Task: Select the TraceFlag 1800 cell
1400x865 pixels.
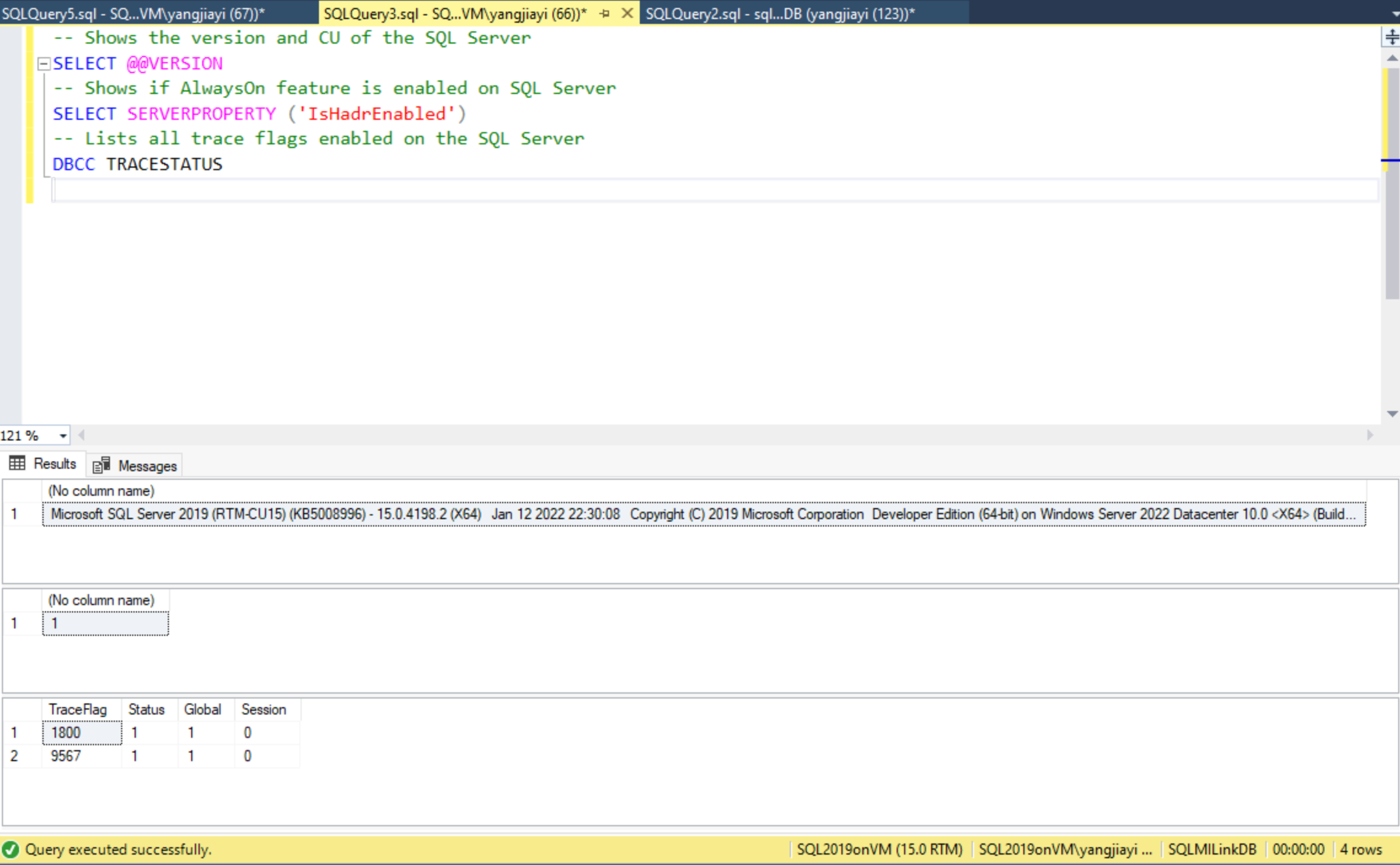Action: [x=82, y=732]
